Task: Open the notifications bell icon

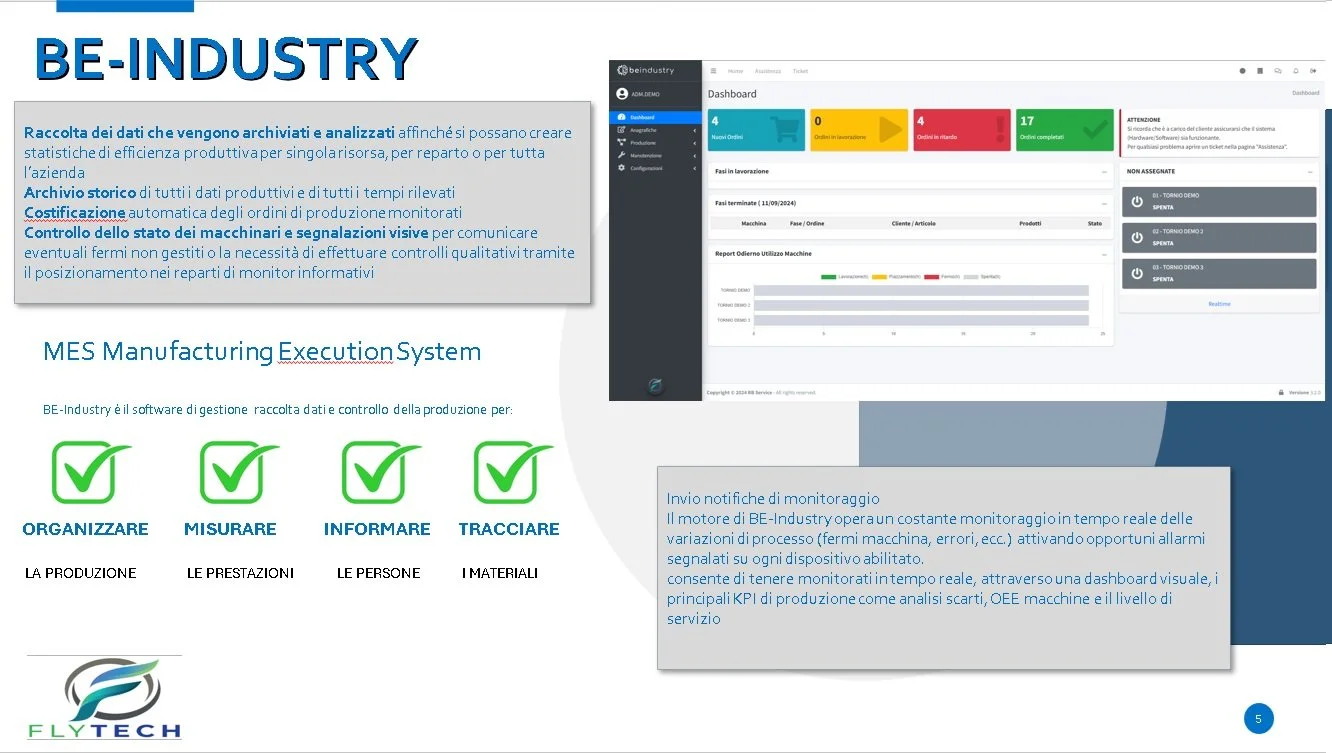Action: tap(1296, 71)
